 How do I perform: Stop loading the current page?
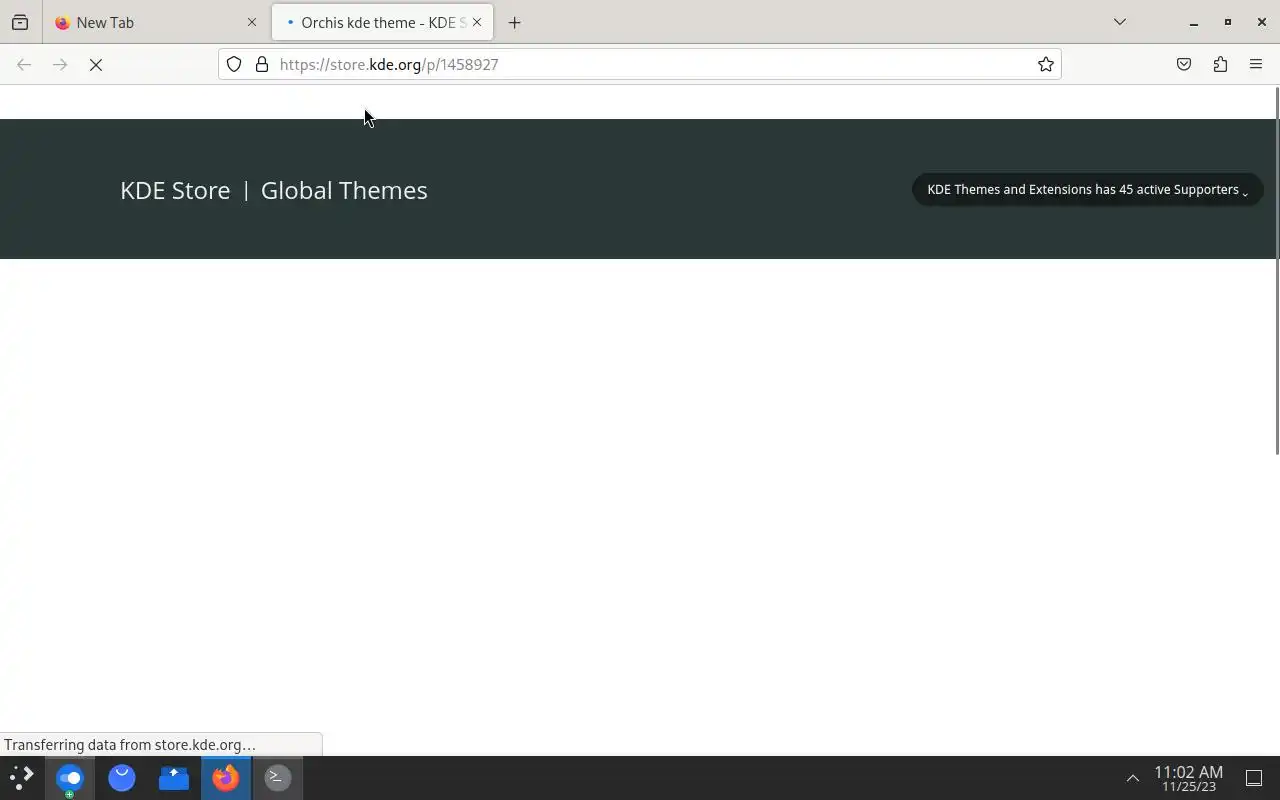coord(96,64)
